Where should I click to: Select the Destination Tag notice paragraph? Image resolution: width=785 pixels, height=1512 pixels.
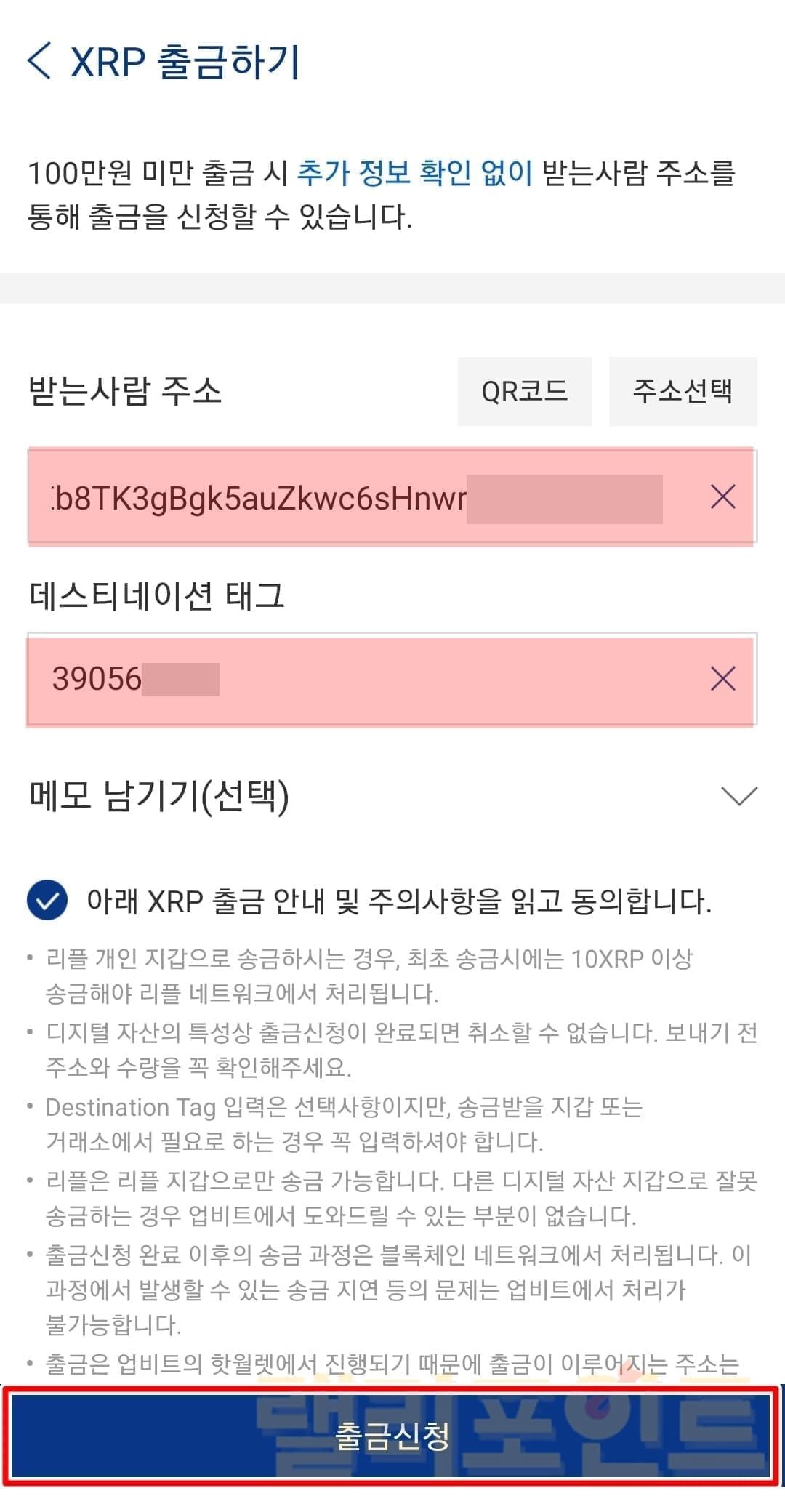point(345,1125)
